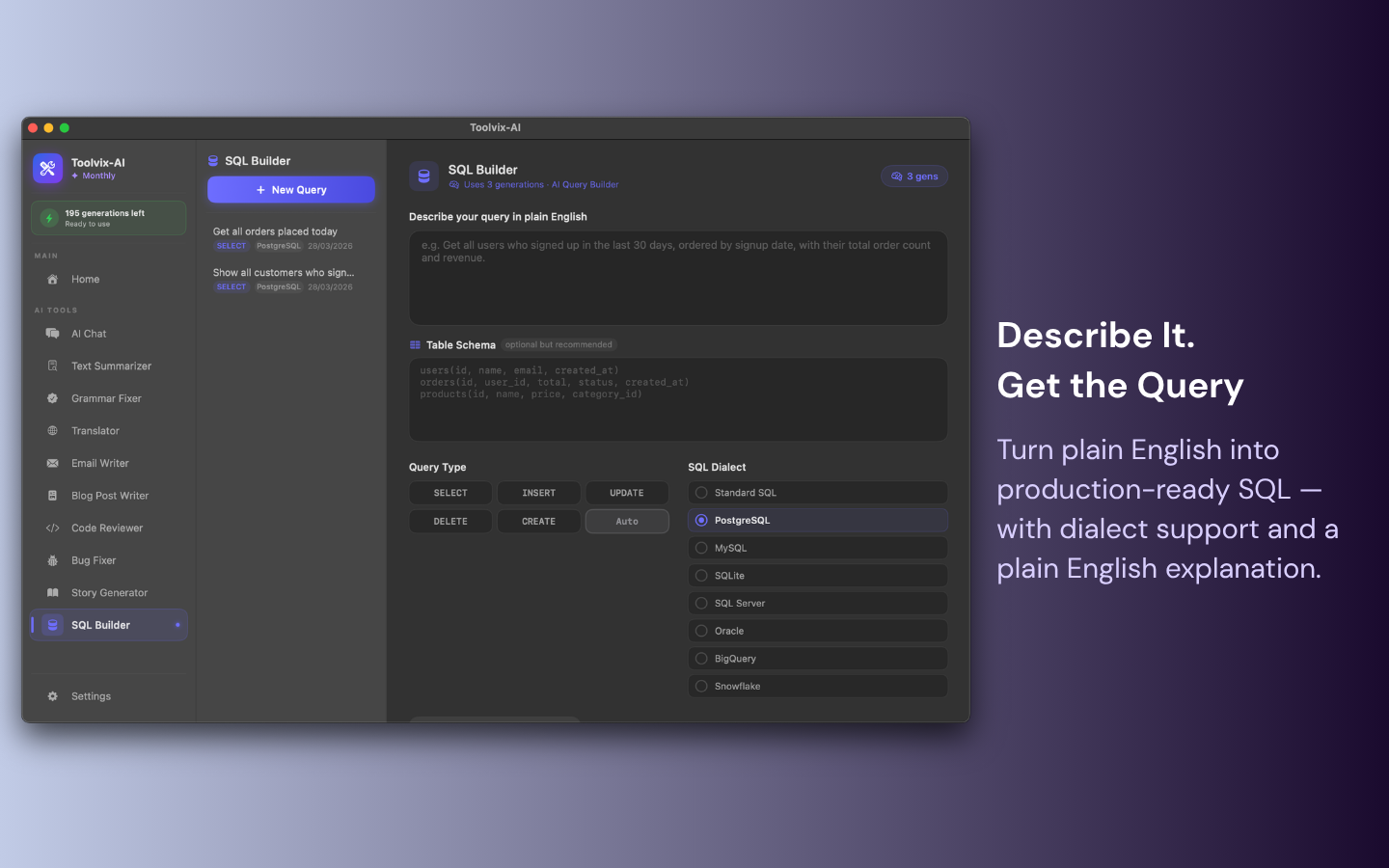Click the Translator globe icon
Viewport: 1389px width, 868px height.
(x=53, y=431)
